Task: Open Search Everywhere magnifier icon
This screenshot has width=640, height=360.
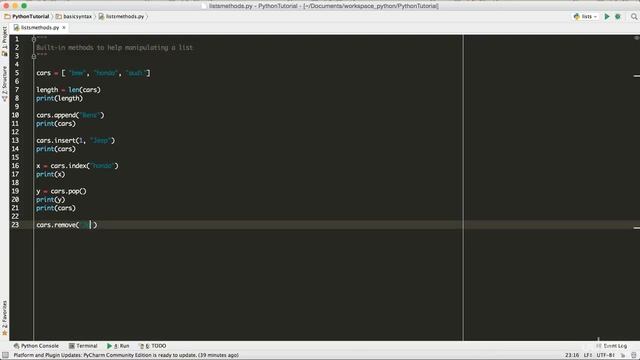Action: pos(634,16)
